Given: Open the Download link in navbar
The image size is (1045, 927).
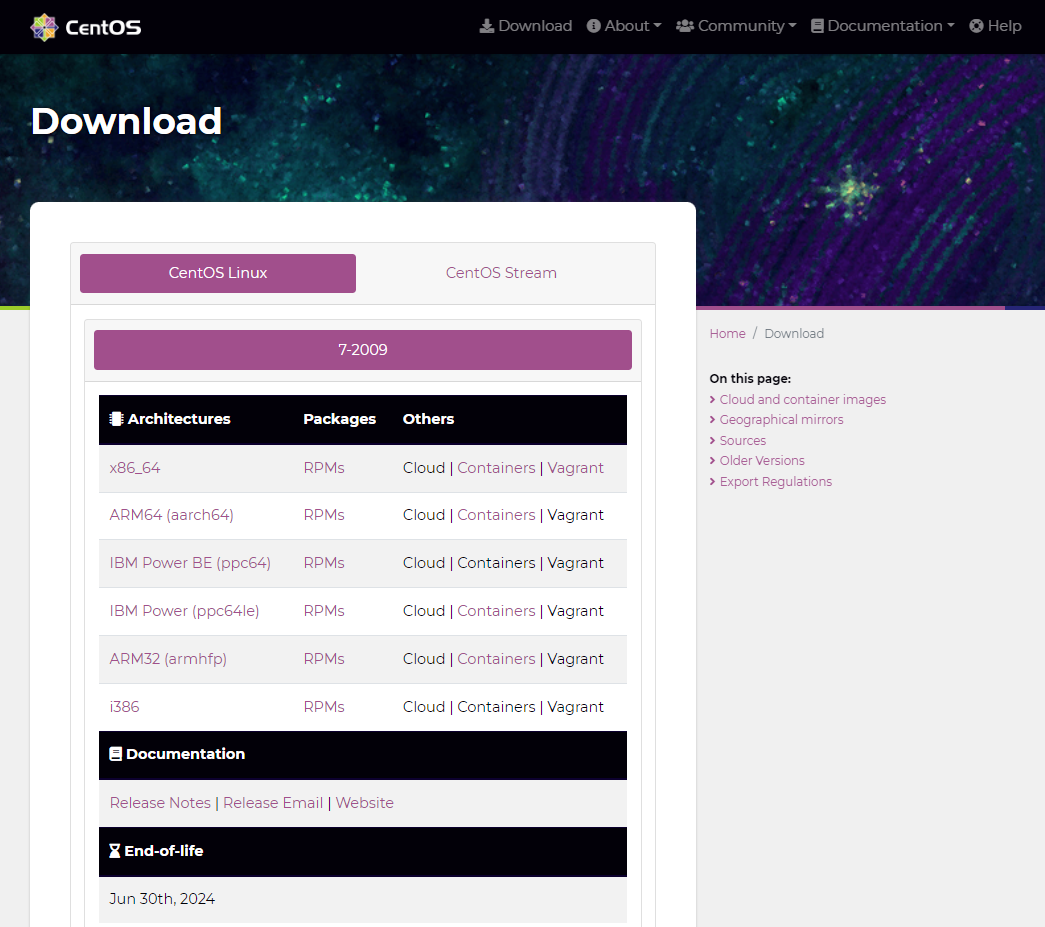Looking at the screenshot, I should (x=526, y=26).
